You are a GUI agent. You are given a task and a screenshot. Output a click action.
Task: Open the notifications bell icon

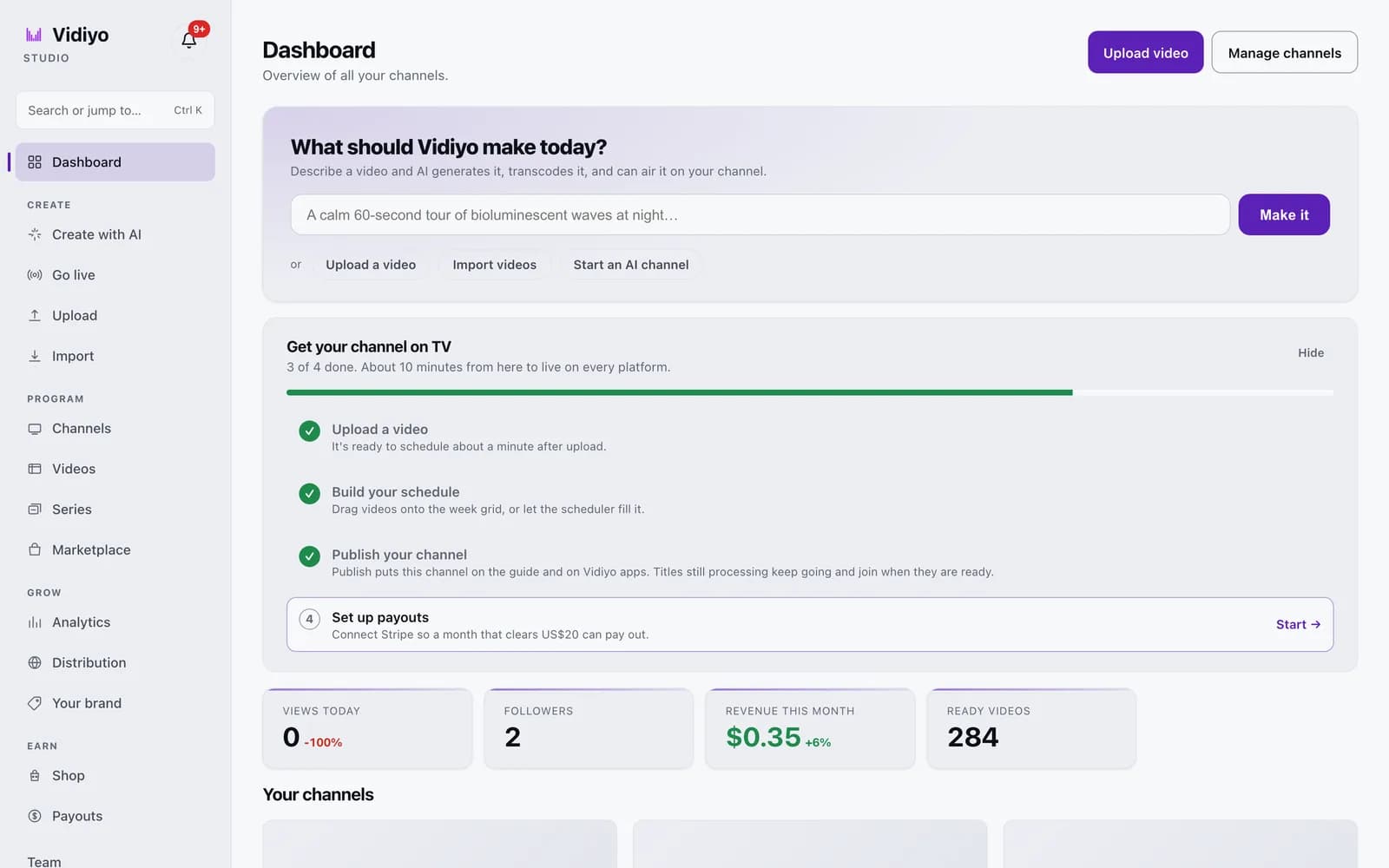click(188, 40)
